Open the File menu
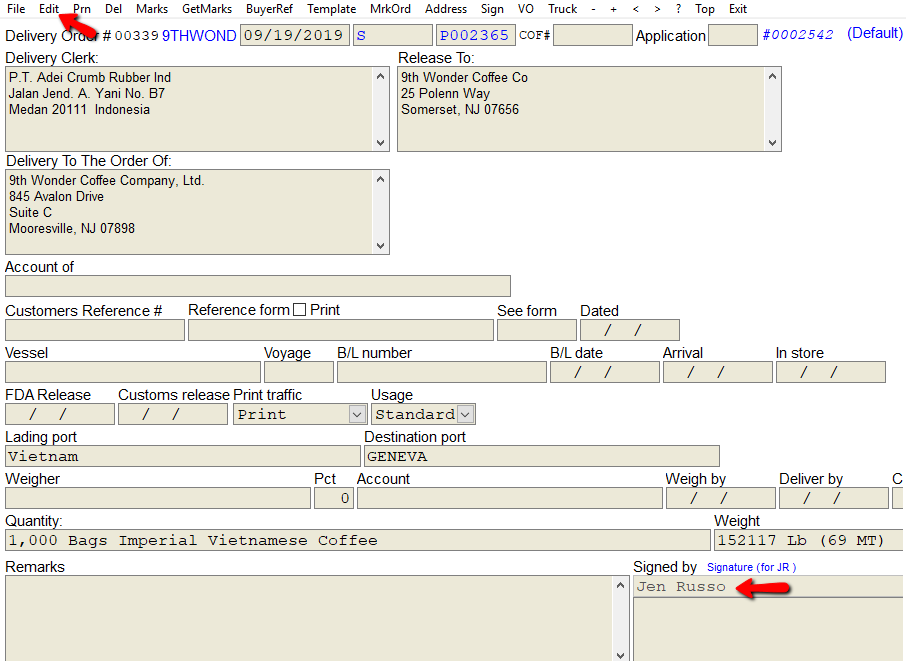The width and height of the screenshot is (906, 661). pyautogui.click(x=16, y=9)
